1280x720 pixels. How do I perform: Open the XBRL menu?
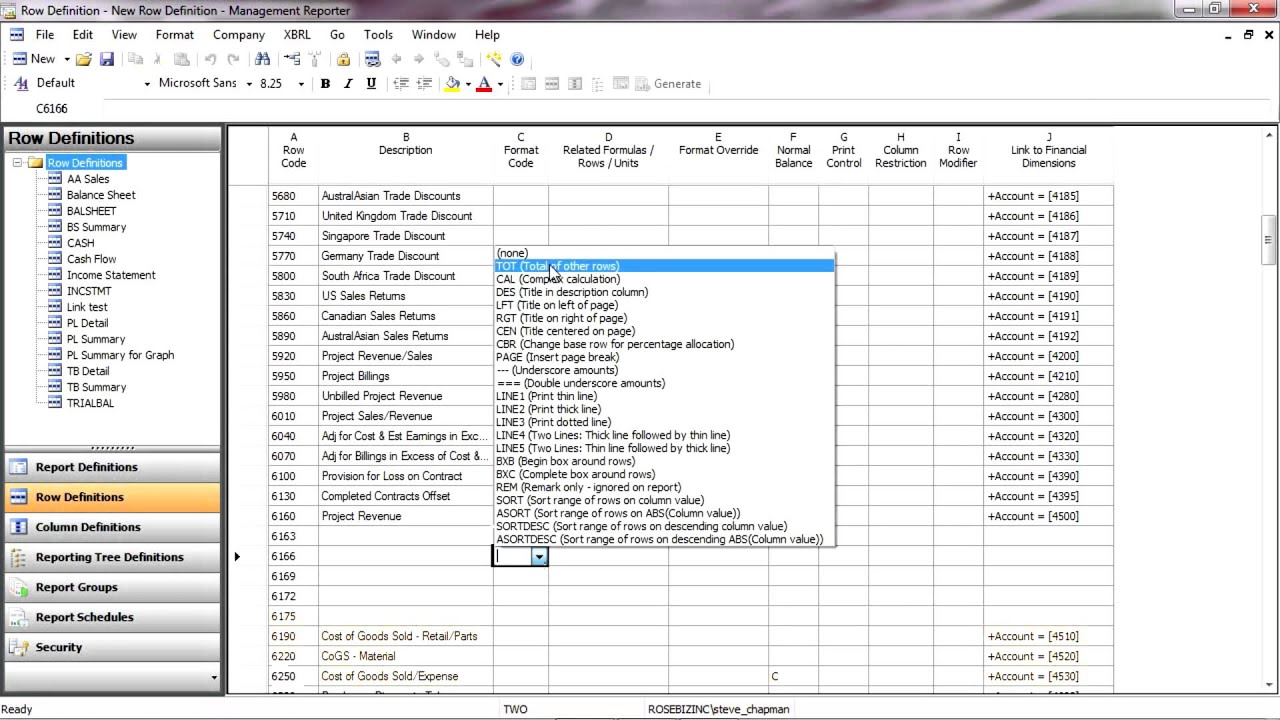(x=297, y=34)
